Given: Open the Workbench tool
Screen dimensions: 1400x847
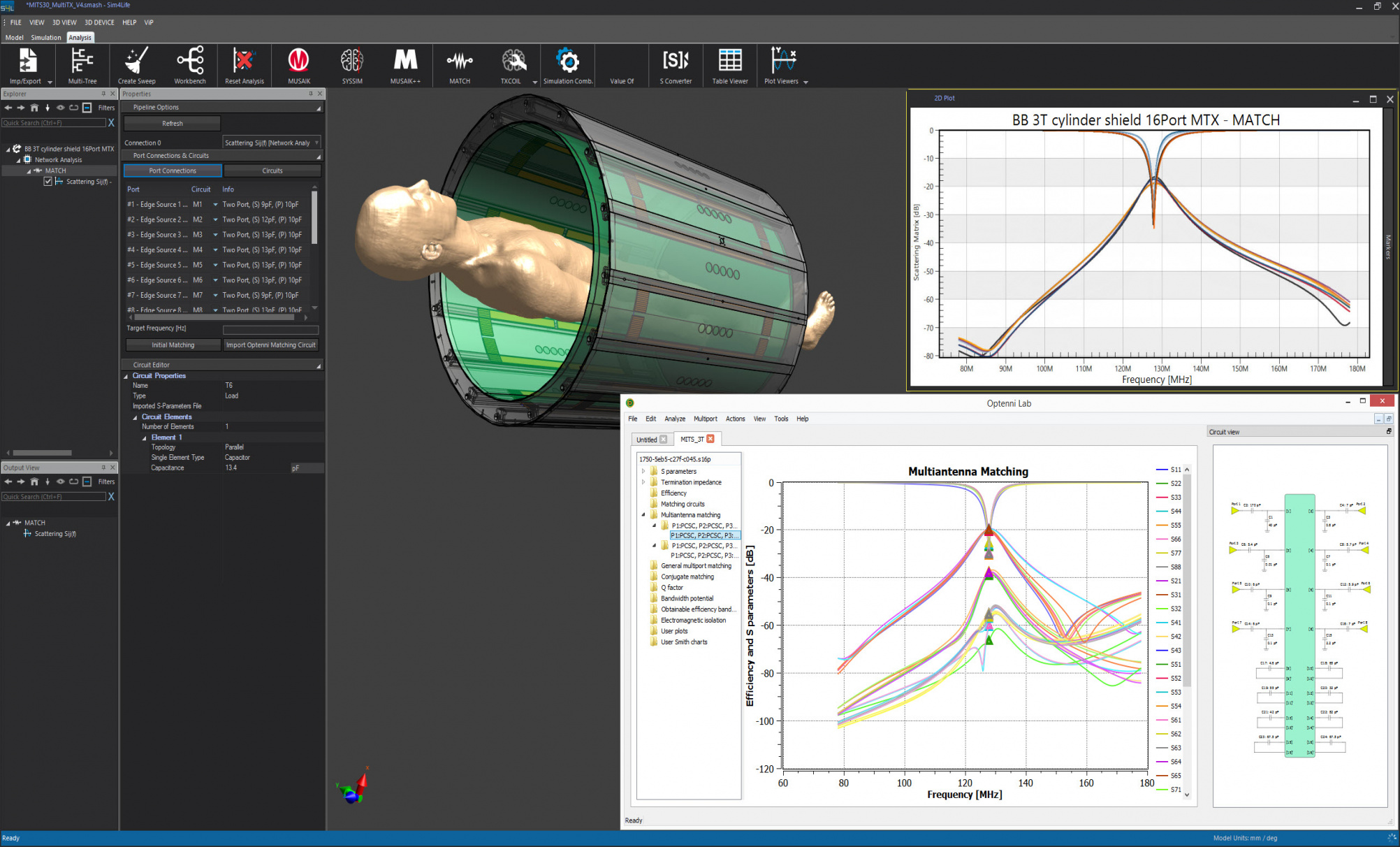Looking at the screenshot, I should coord(189,64).
